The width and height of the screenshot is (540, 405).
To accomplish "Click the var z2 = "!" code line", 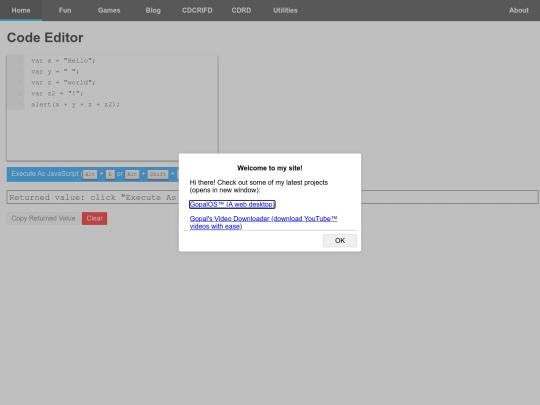I will pyautogui.click(x=57, y=93).
